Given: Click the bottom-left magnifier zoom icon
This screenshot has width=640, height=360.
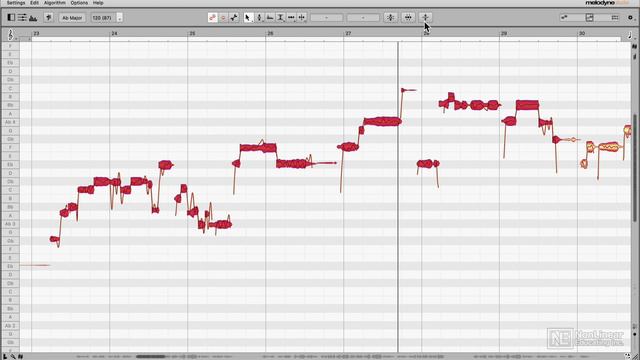Looking at the screenshot, I should tap(13, 357).
